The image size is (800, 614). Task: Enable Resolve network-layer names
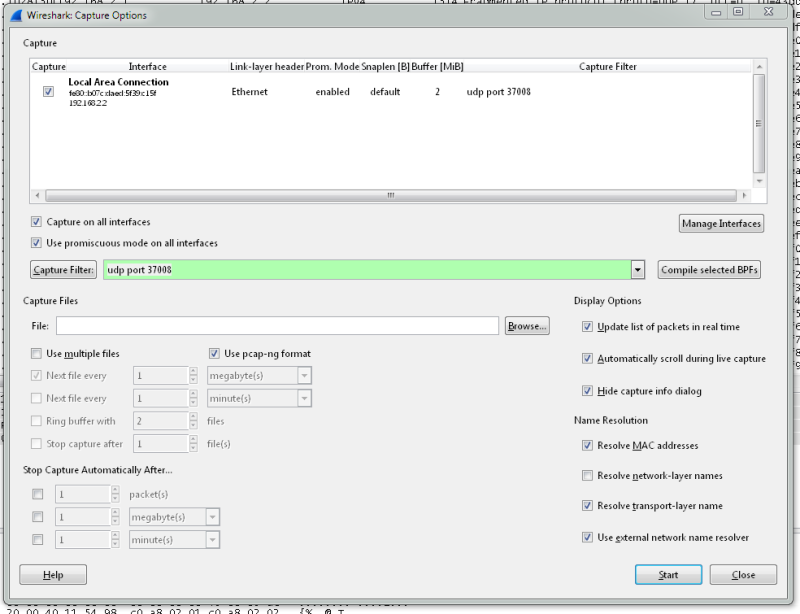click(587, 476)
